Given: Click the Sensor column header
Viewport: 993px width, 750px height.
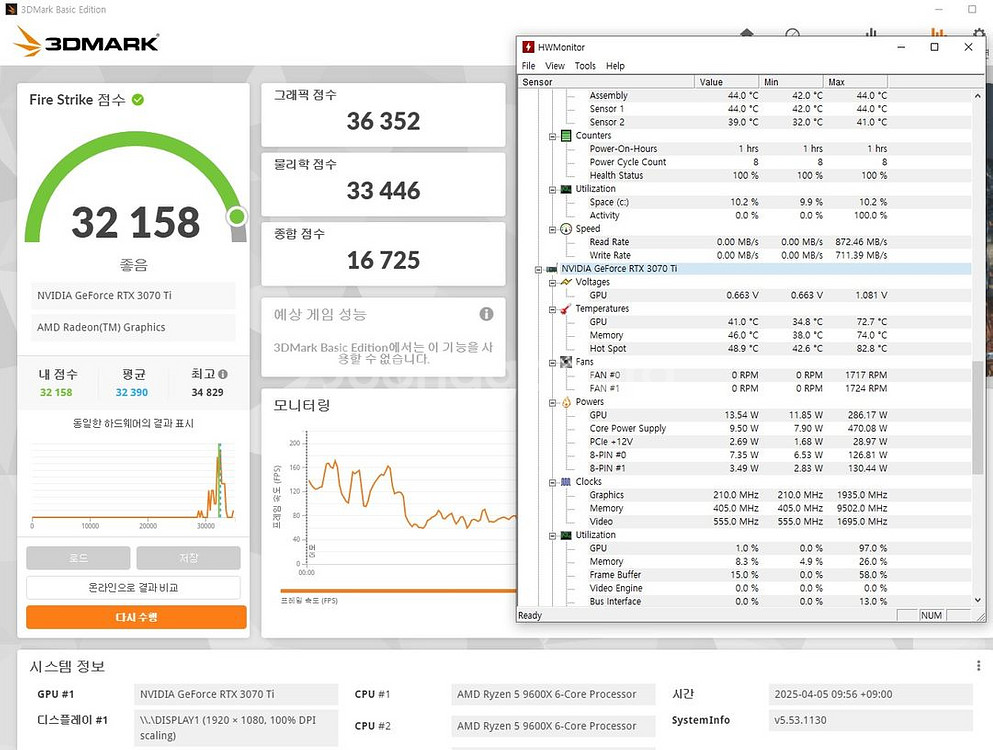Looking at the screenshot, I should 606,82.
